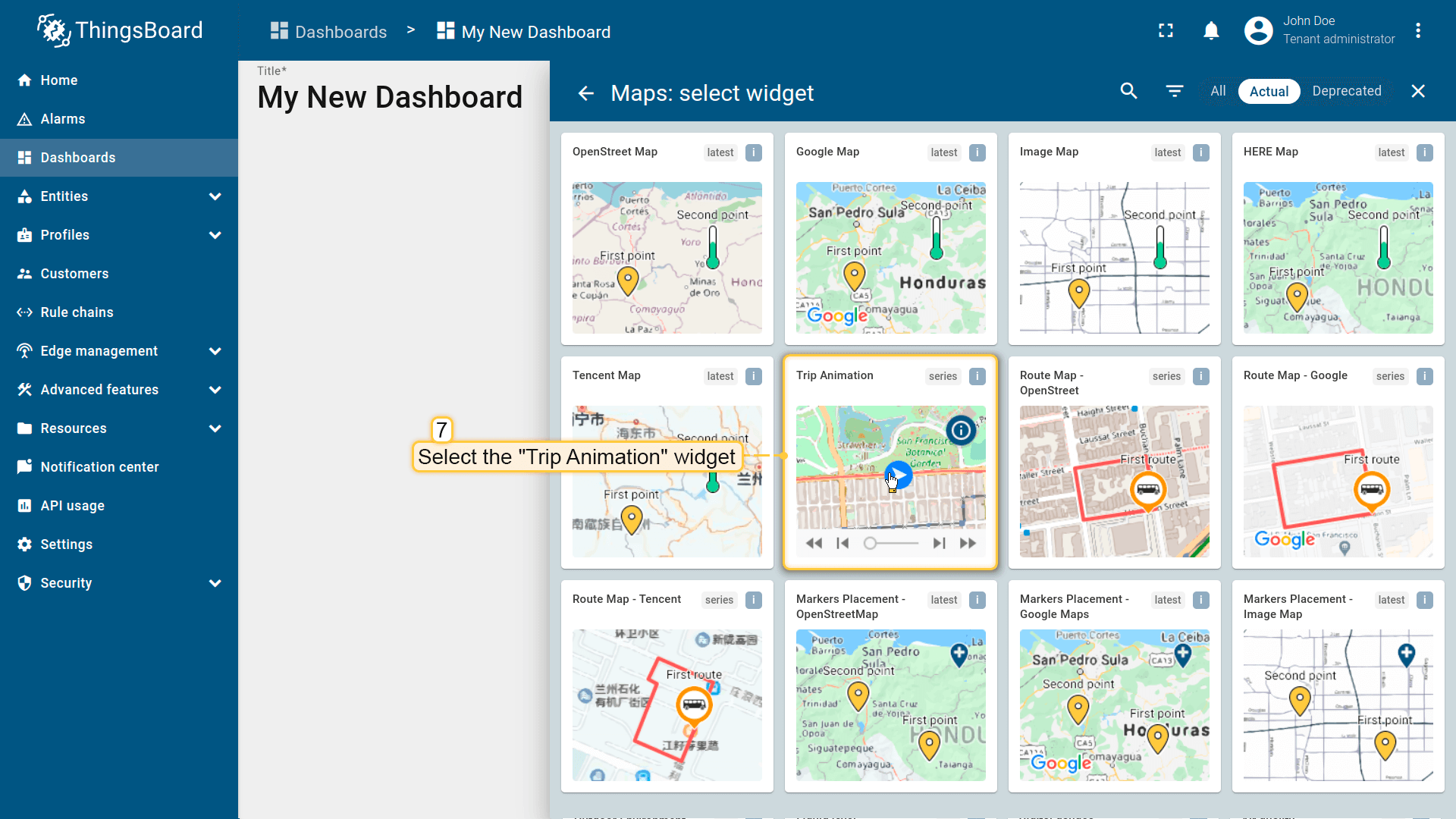Search widgets with the magnifier icon
The width and height of the screenshot is (1456, 819).
1129,91
